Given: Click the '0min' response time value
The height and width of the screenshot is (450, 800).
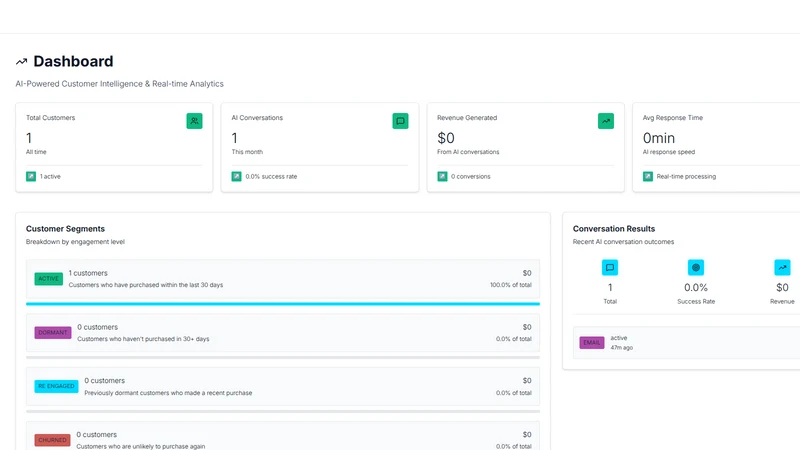Looking at the screenshot, I should pyautogui.click(x=659, y=138).
